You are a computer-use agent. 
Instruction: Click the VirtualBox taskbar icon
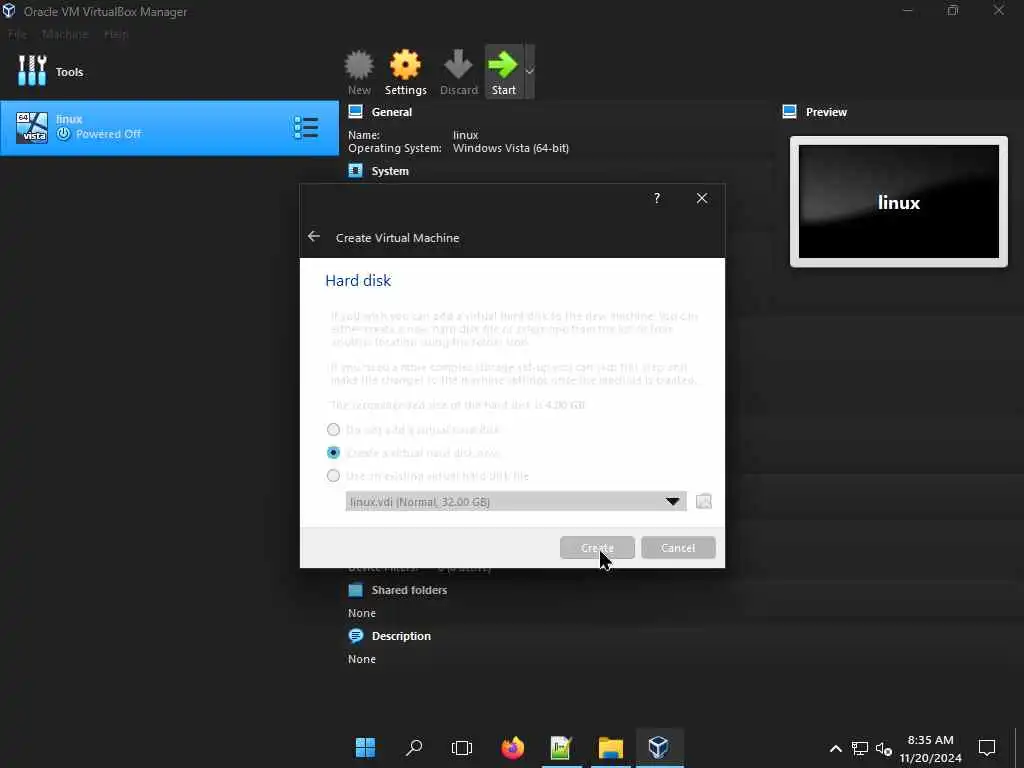tap(659, 748)
